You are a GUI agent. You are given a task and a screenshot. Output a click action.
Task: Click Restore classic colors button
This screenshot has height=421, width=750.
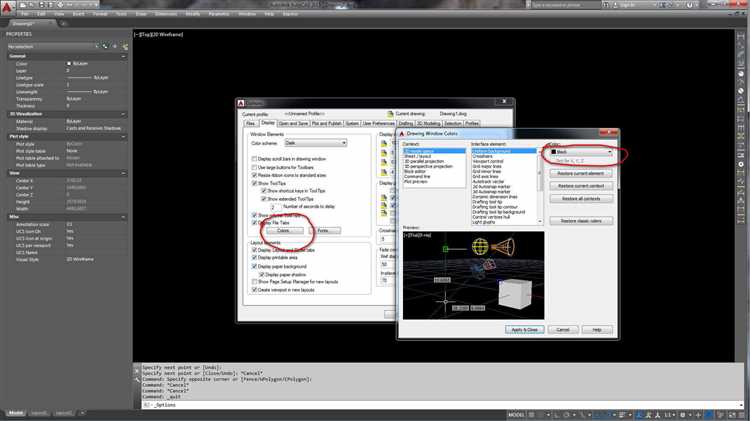tap(581, 221)
